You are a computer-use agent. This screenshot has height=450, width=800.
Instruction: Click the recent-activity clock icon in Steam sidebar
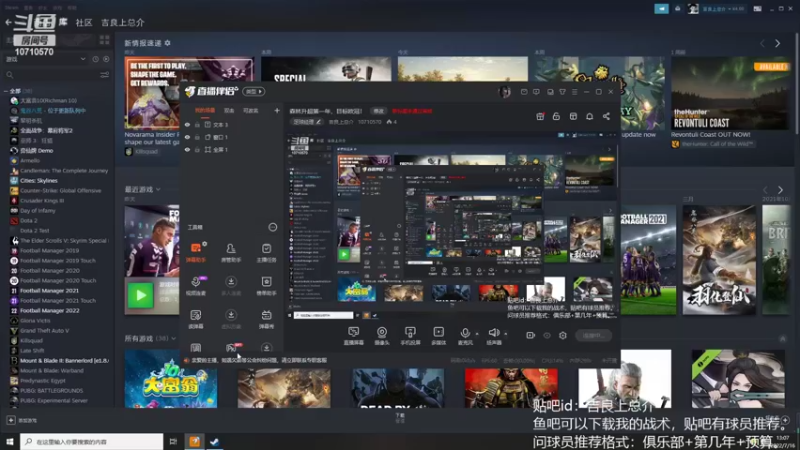[x=95, y=59]
